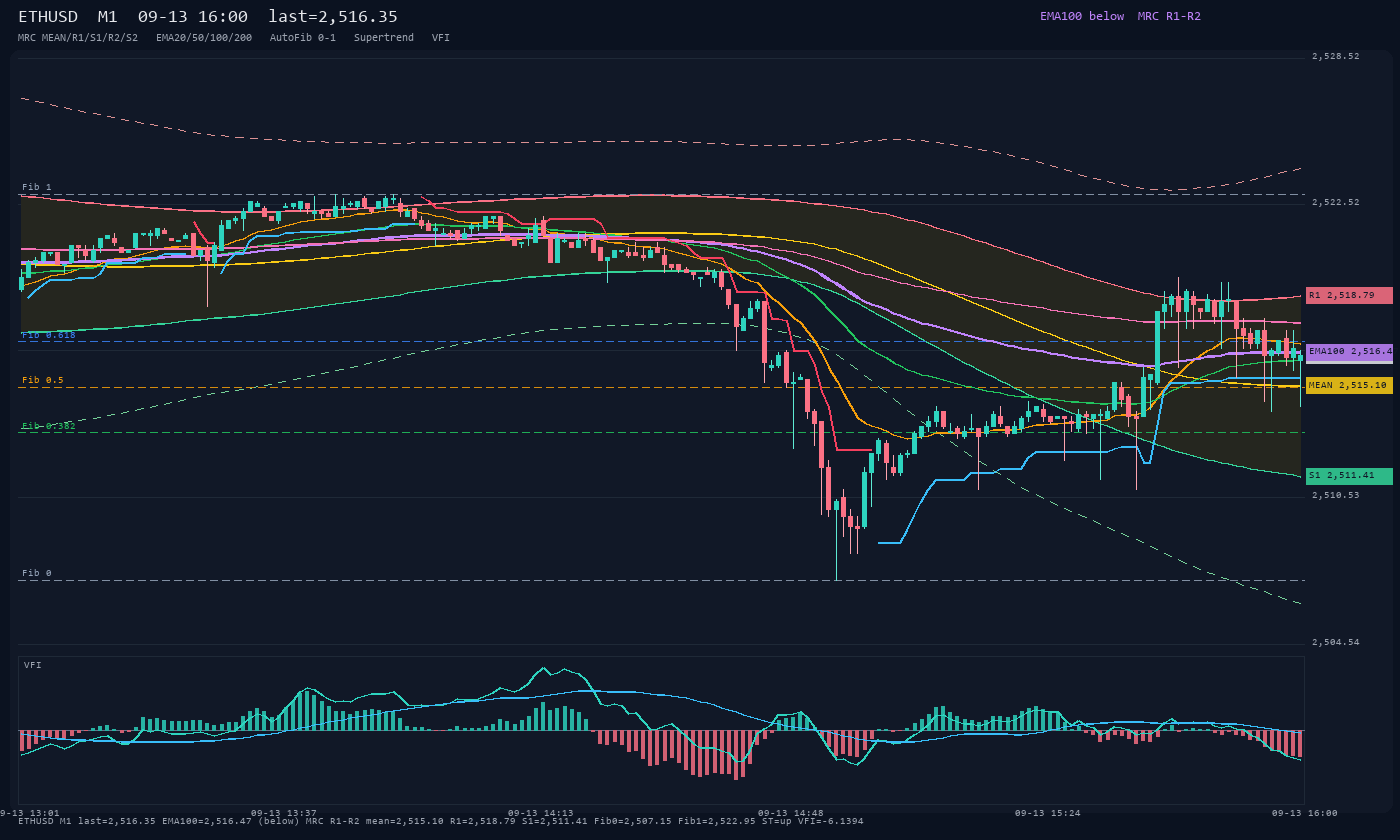Click the Fib 0.382 level label
The height and width of the screenshot is (840, 1400).
tap(49, 426)
